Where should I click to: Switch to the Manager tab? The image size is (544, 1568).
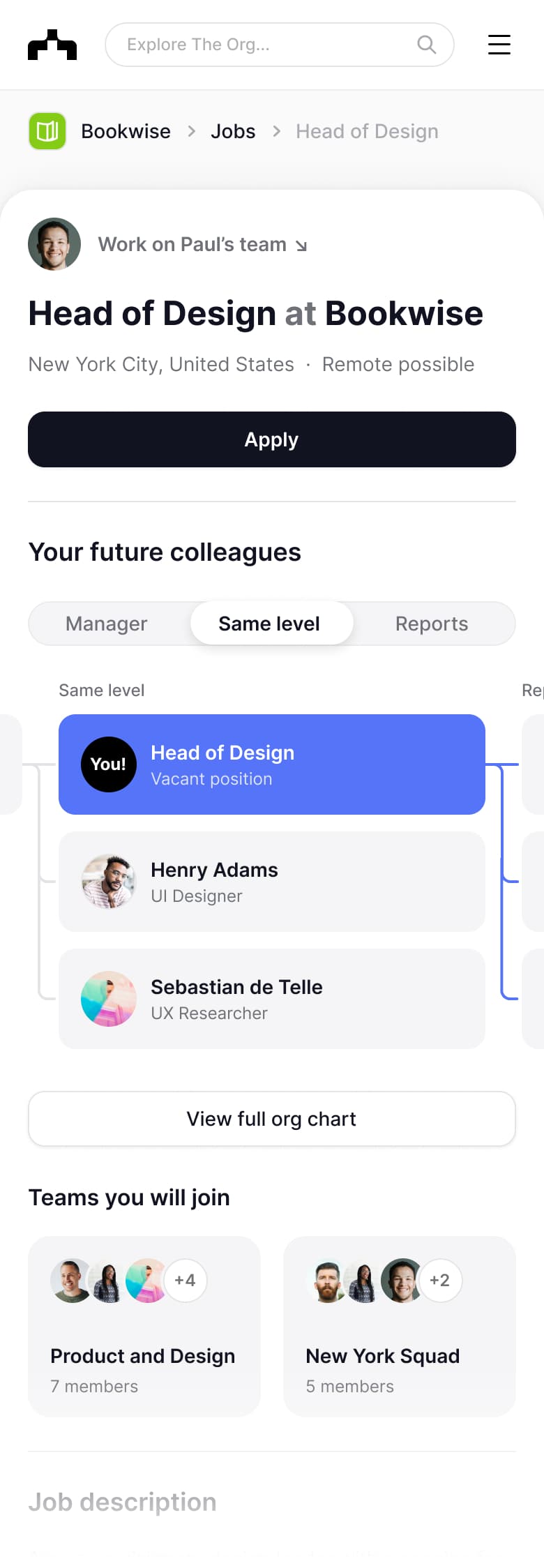tap(107, 624)
